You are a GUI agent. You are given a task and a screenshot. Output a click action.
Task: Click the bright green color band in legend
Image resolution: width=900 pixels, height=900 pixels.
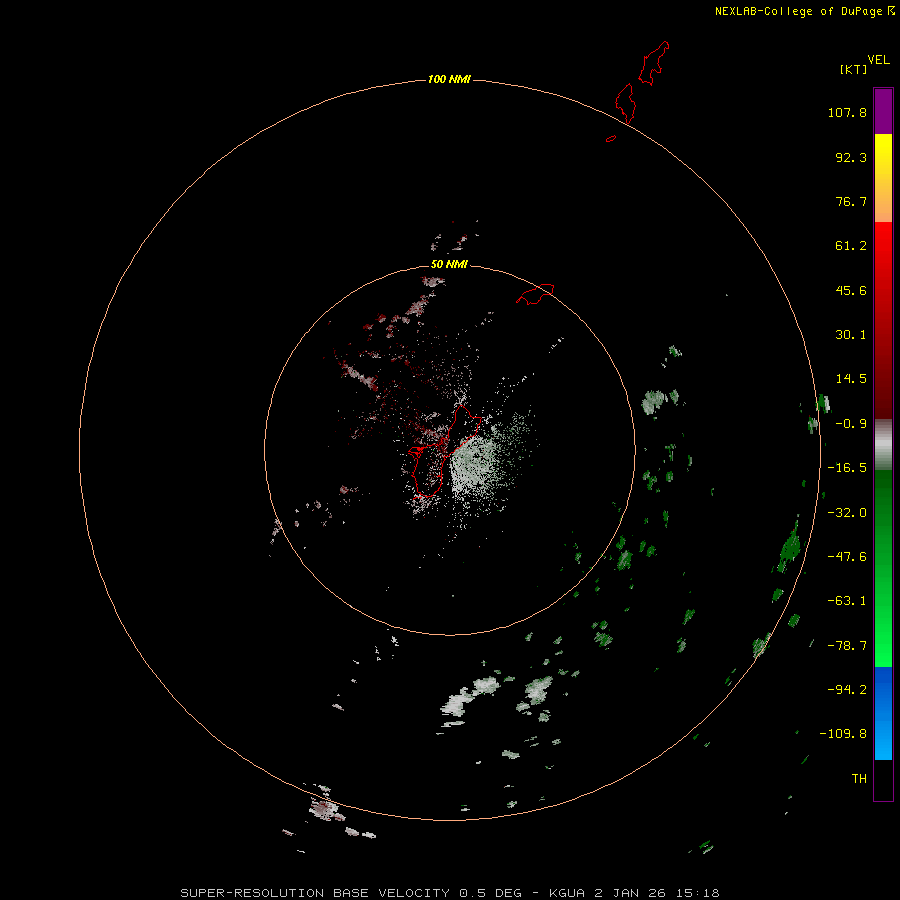click(883, 568)
